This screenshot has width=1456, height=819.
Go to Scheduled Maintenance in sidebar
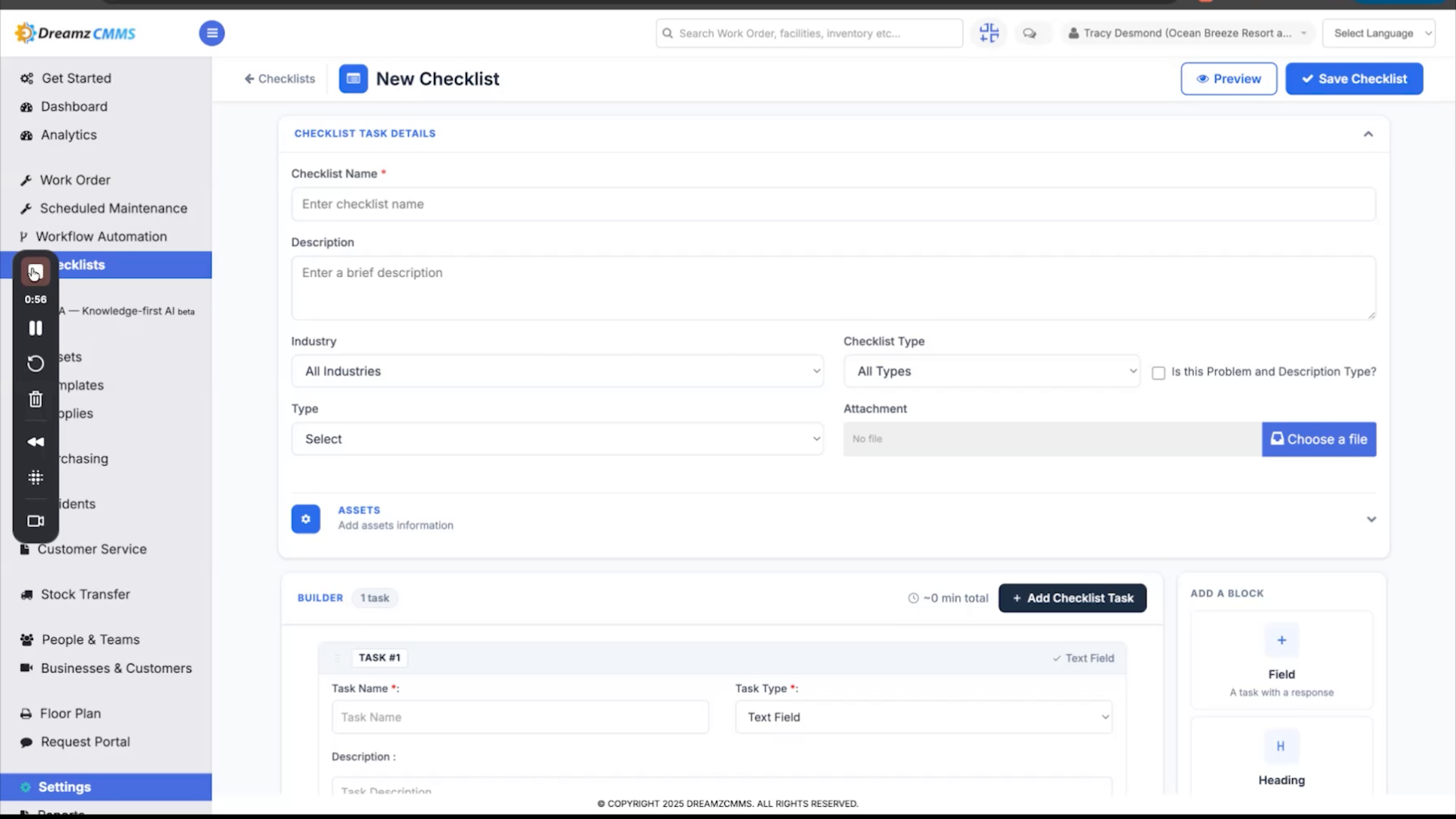click(x=113, y=209)
